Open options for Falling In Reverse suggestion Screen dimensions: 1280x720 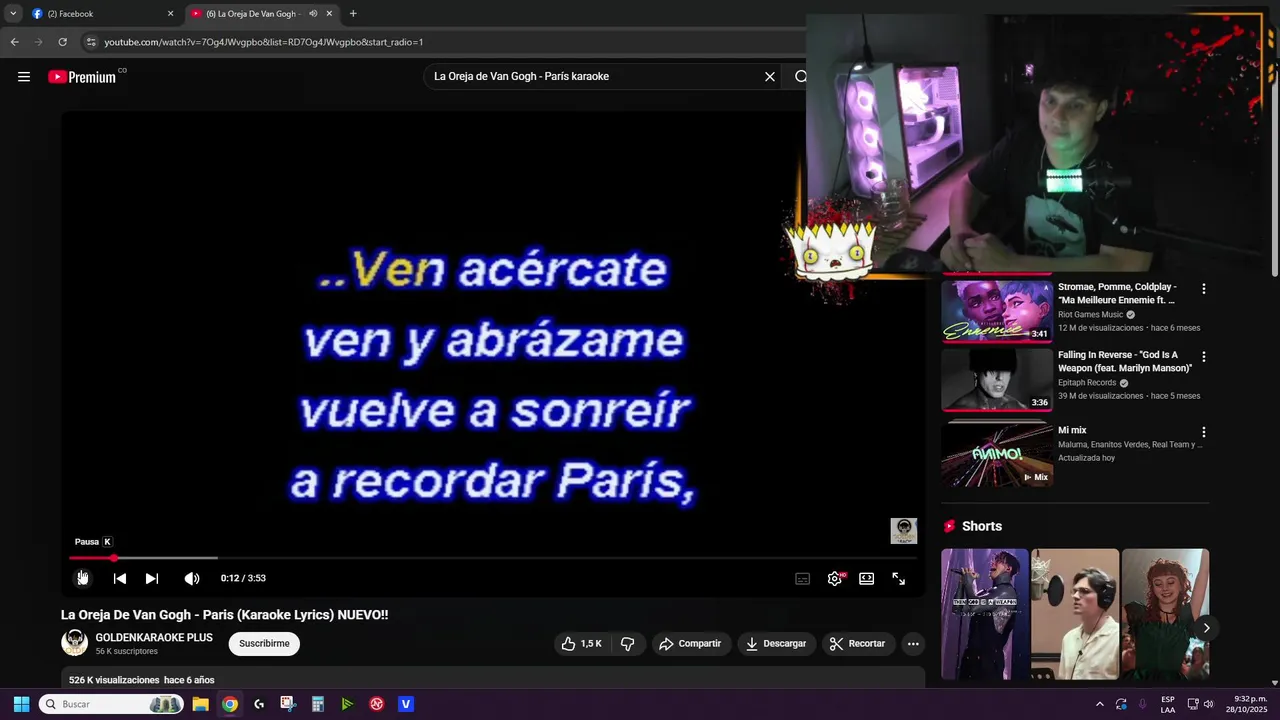pyautogui.click(x=1204, y=357)
